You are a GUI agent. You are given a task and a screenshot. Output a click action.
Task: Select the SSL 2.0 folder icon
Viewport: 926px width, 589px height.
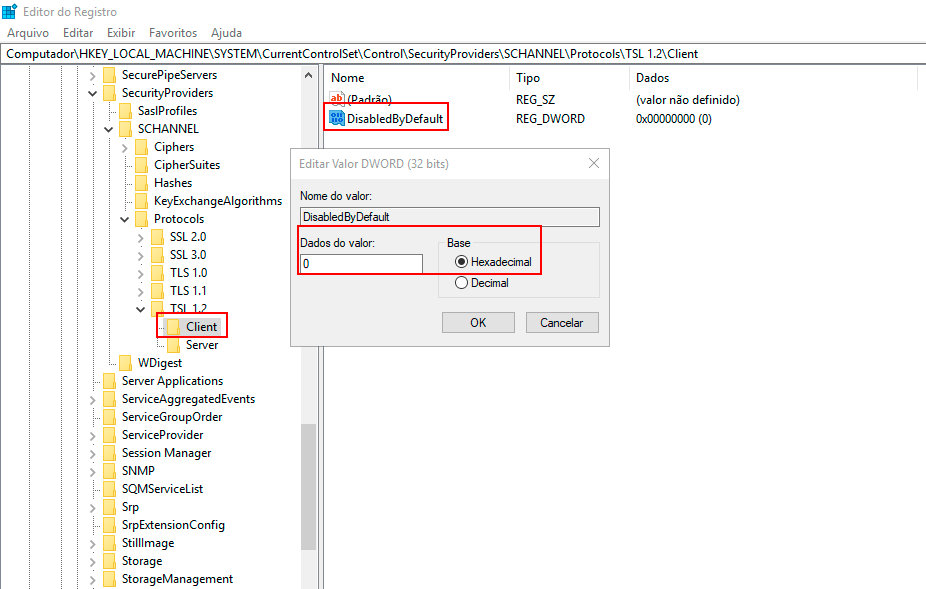pyautogui.click(x=157, y=237)
